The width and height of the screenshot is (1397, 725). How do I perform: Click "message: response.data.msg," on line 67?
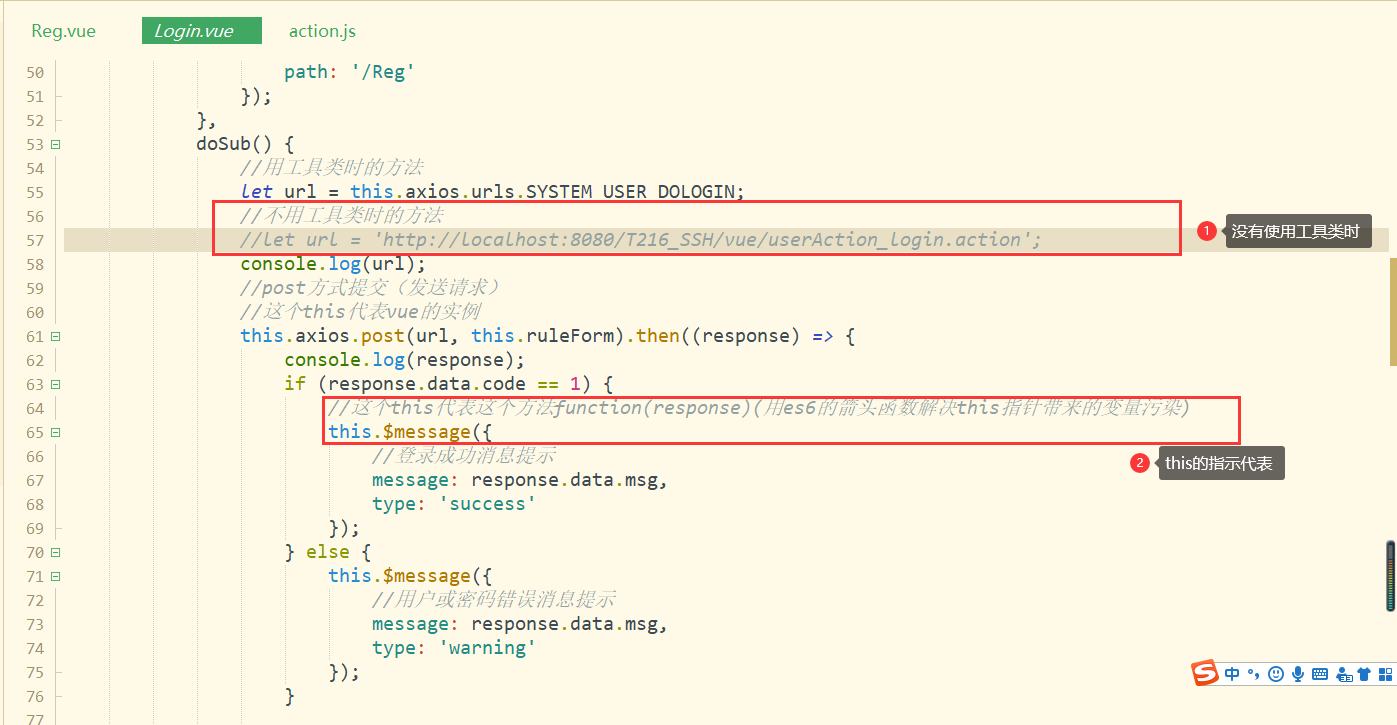click(x=519, y=480)
